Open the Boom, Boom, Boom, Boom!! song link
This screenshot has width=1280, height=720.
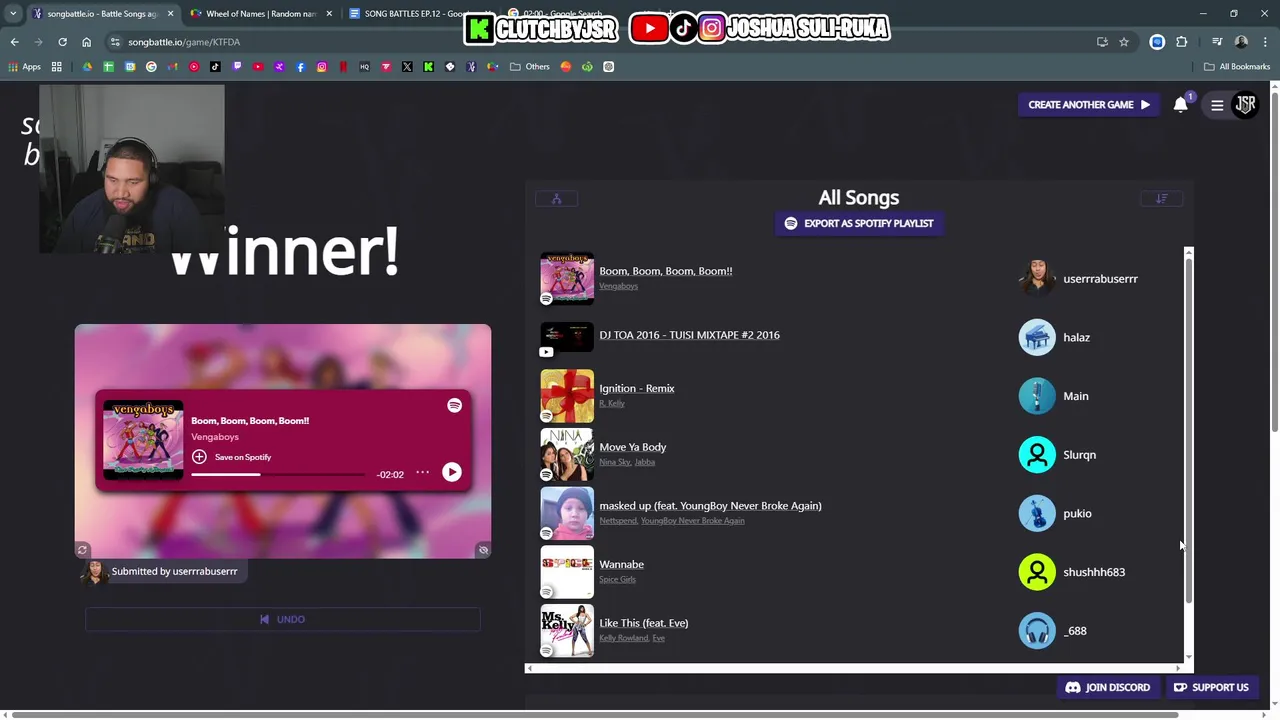pos(666,271)
